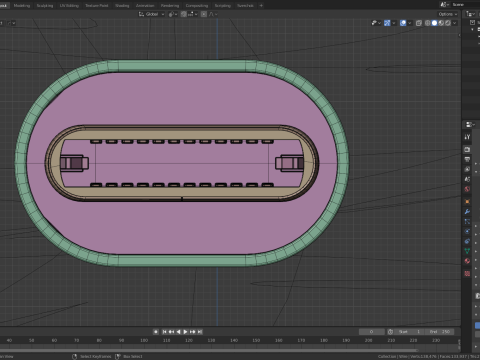Open the Scripting workspace tab

222,5
